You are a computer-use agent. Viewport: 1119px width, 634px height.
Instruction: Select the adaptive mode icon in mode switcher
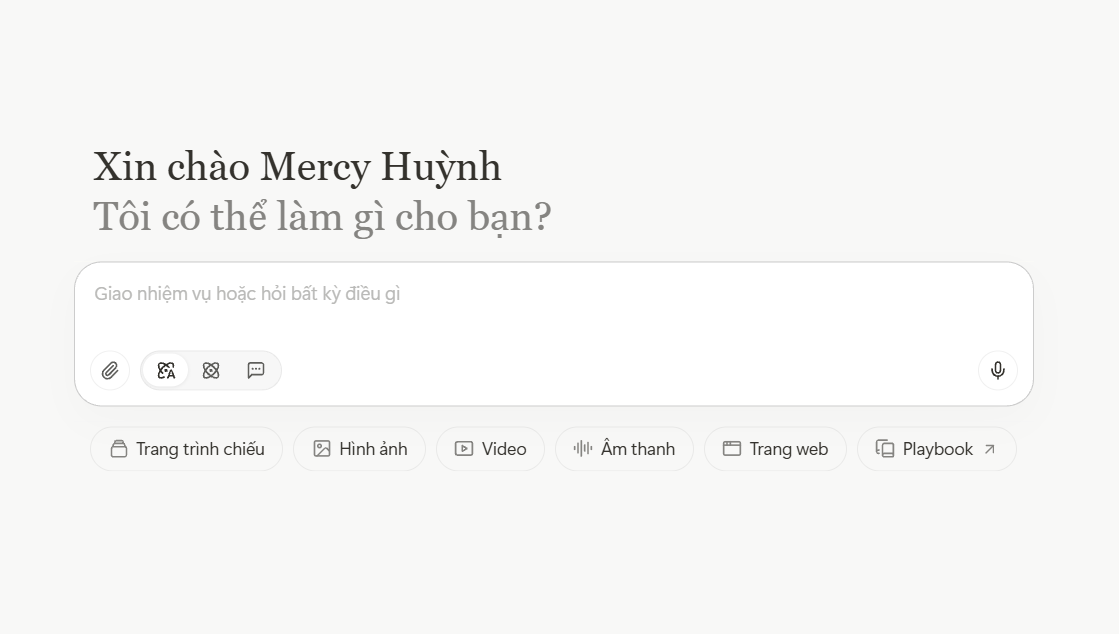[166, 371]
